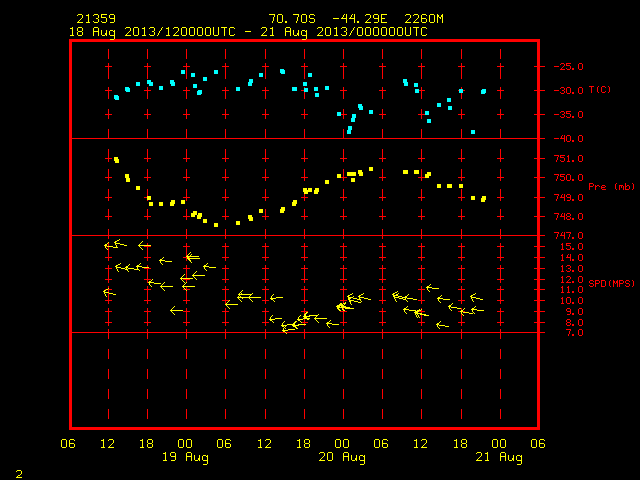Click the 2260M elevation text
Image resolution: width=640 pixels, height=480 pixels.
pos(424,19)
